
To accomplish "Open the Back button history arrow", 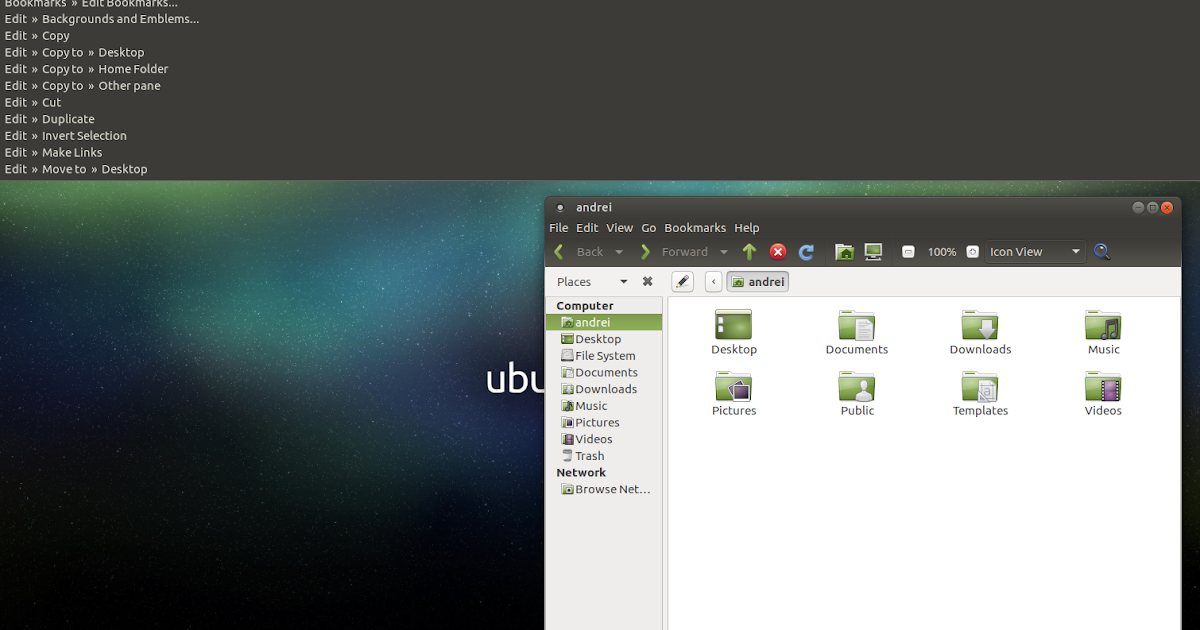I will pyautogui.click(x=618, y=251).
